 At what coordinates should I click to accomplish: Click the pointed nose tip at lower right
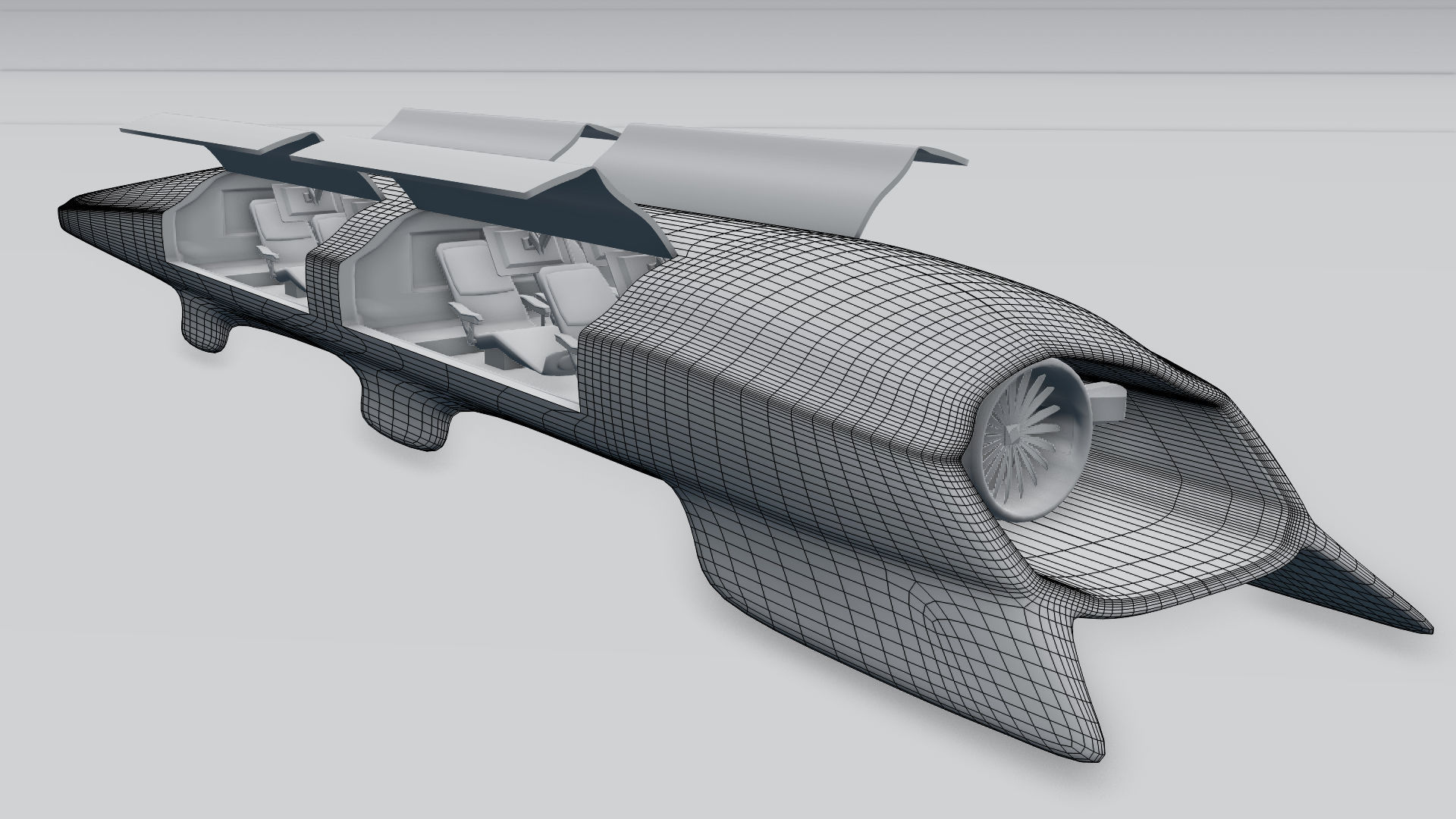coord(1422,626)
